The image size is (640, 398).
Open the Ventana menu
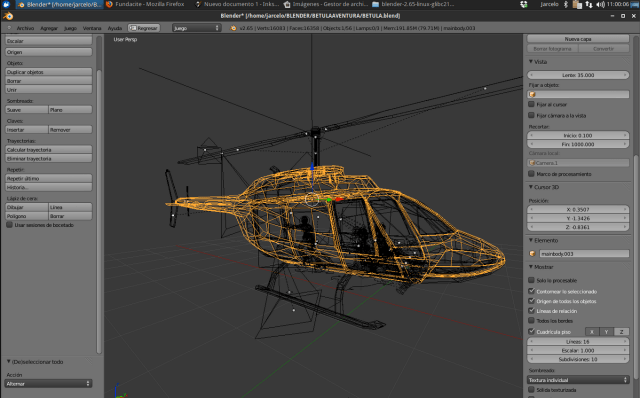click(92, 28)
